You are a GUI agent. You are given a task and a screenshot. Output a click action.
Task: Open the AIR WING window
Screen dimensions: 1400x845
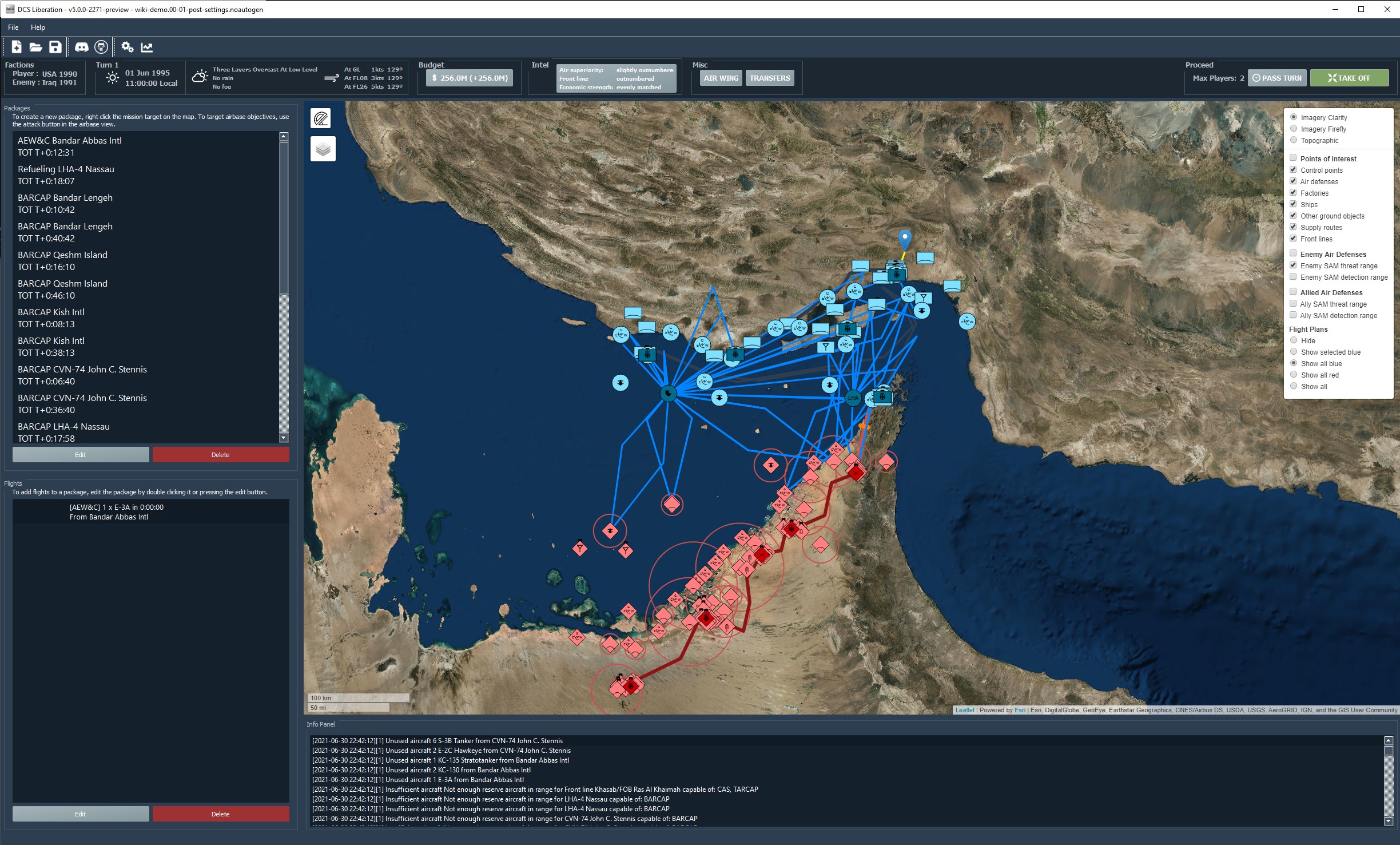[x=721, y=78]
